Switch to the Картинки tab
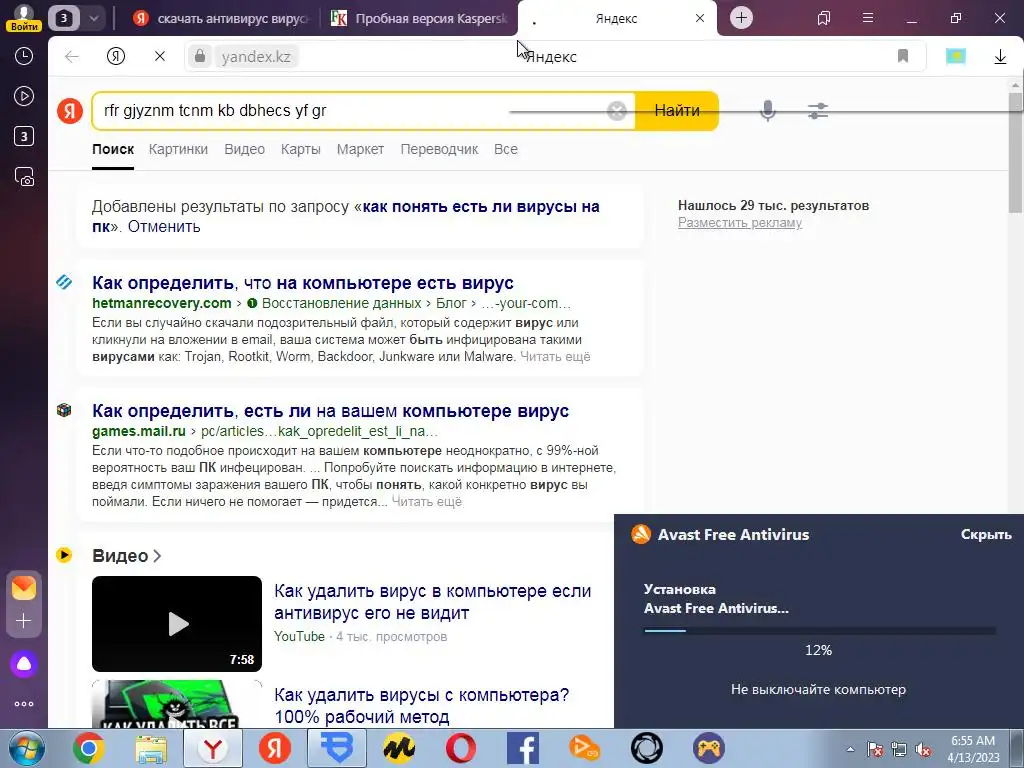Screen dimensions: 1024x768 click(178, 149)
